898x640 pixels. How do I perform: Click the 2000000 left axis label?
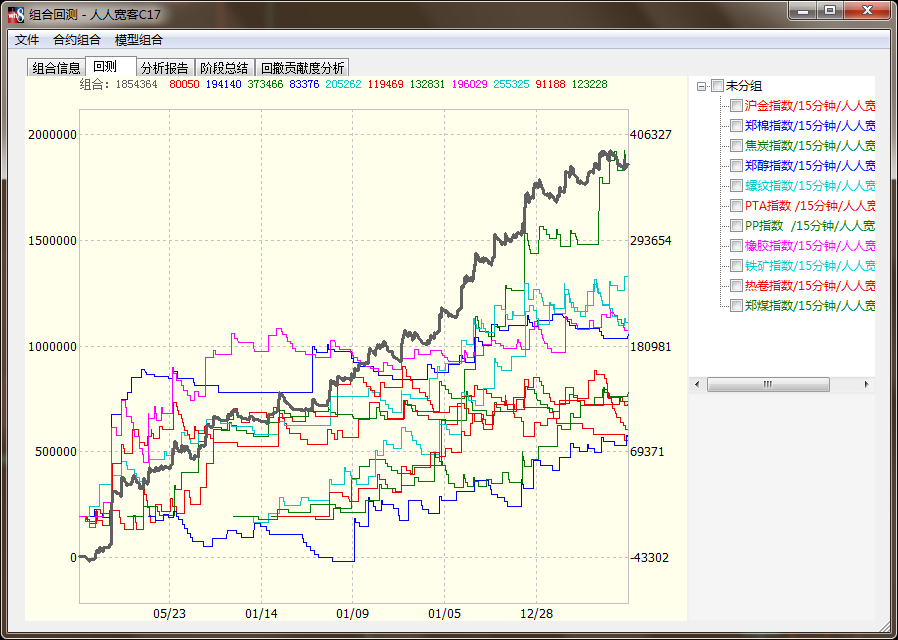[x=52, y=135]
